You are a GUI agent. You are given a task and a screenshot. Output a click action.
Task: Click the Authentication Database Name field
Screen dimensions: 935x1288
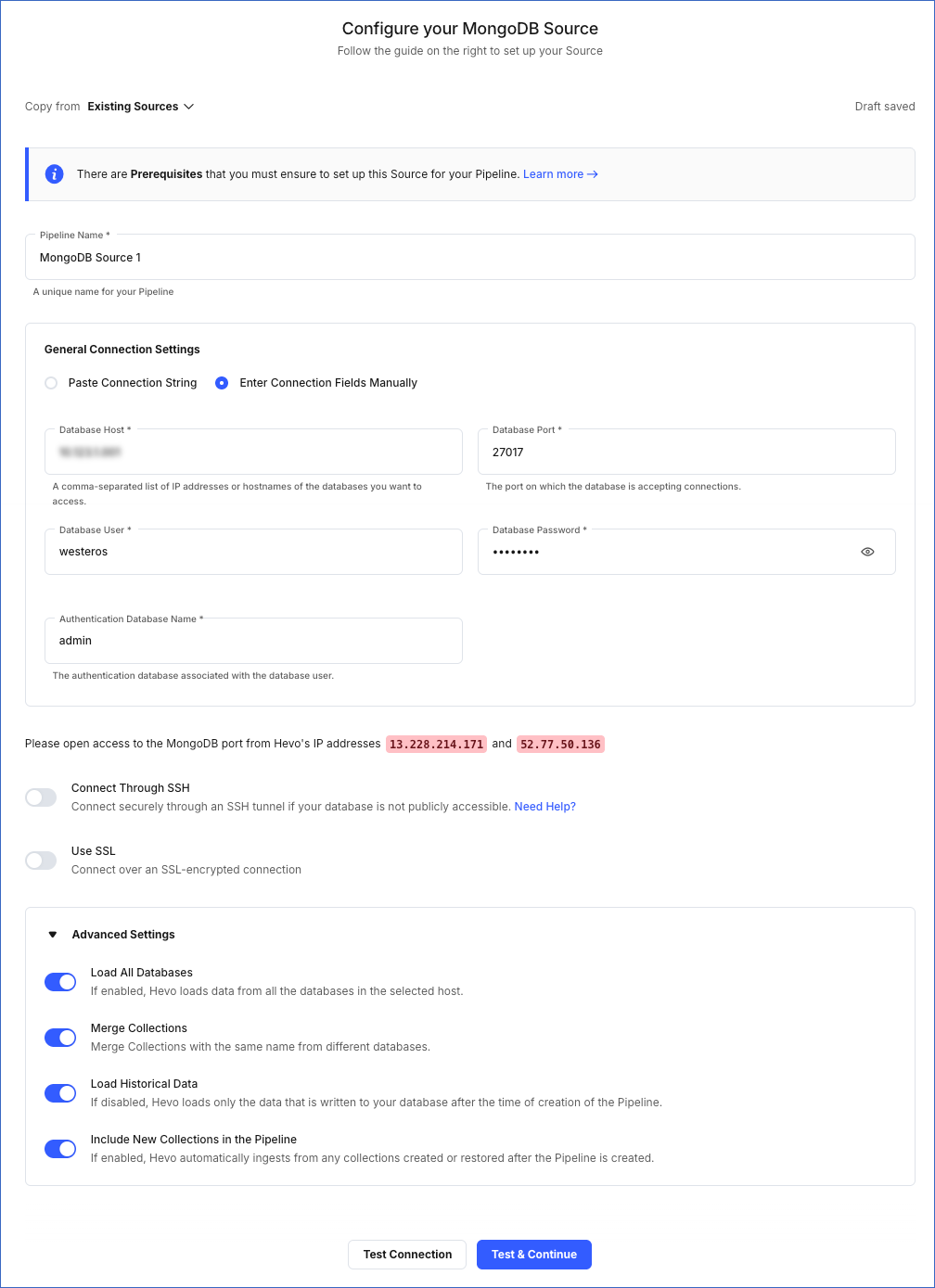(x=253, y=640)
